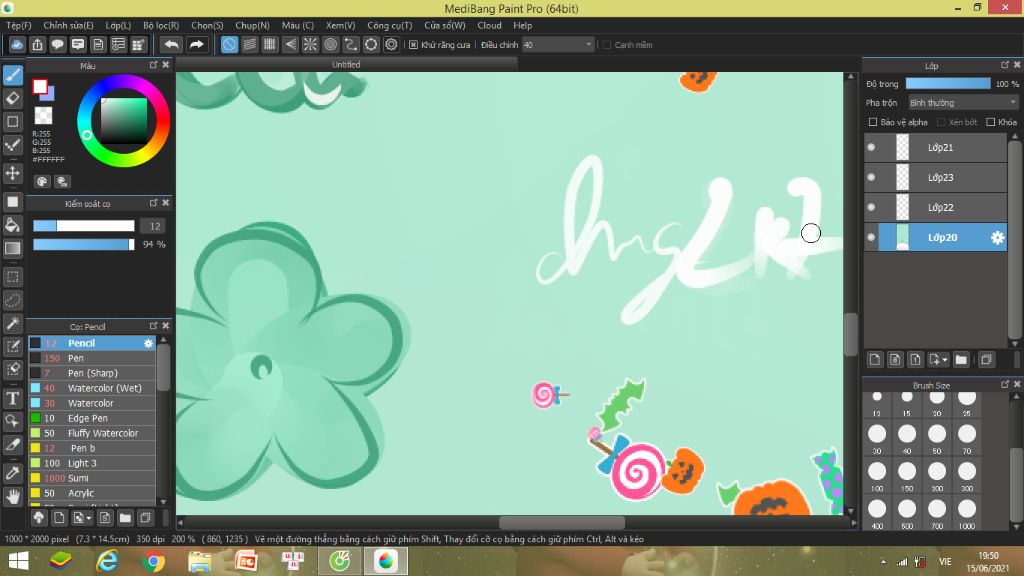Open Lớp20 layer settings gear
This screenshot has height=576, width=1024.
(997, 238)
